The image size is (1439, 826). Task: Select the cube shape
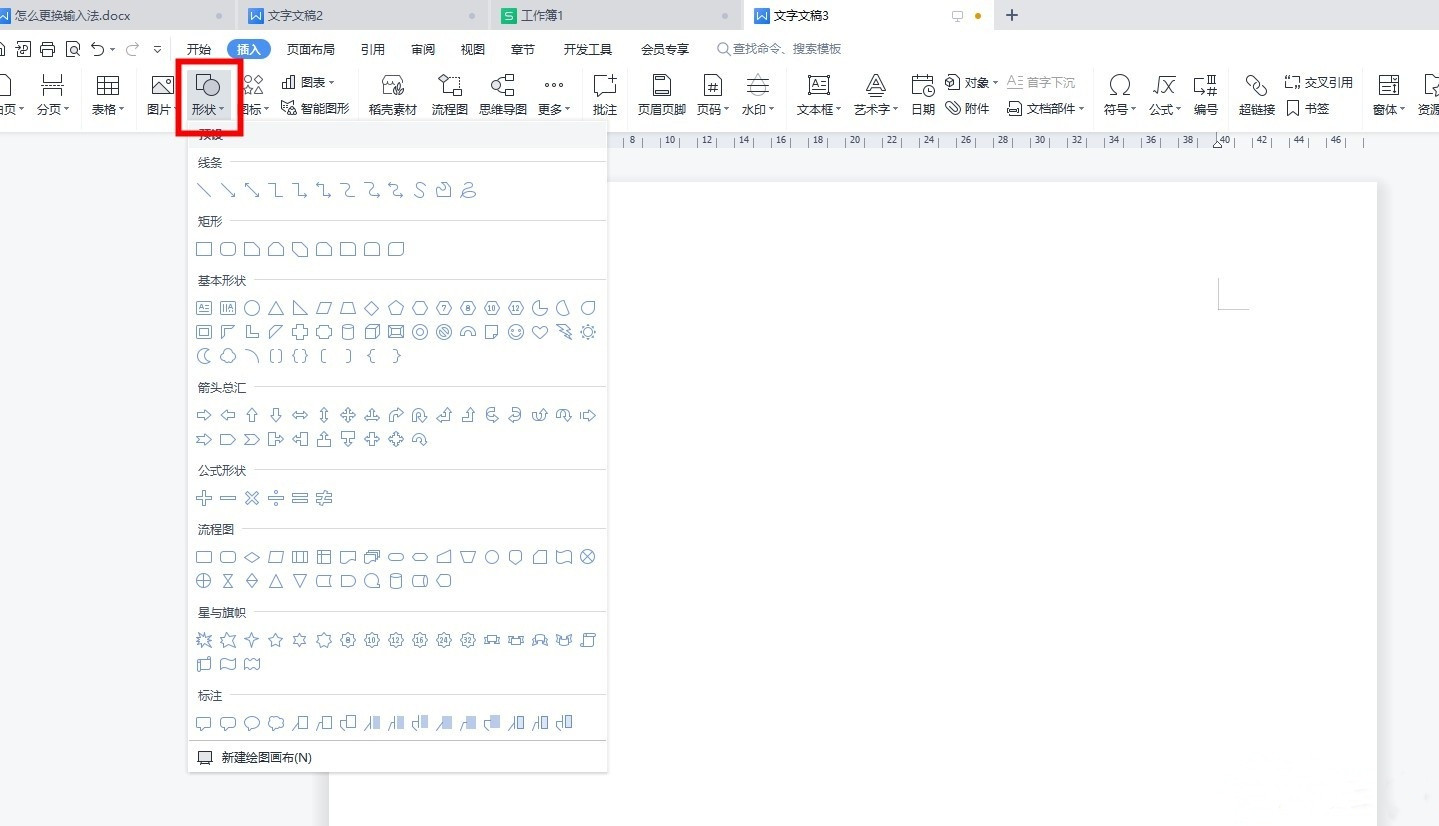pos(372,332)
